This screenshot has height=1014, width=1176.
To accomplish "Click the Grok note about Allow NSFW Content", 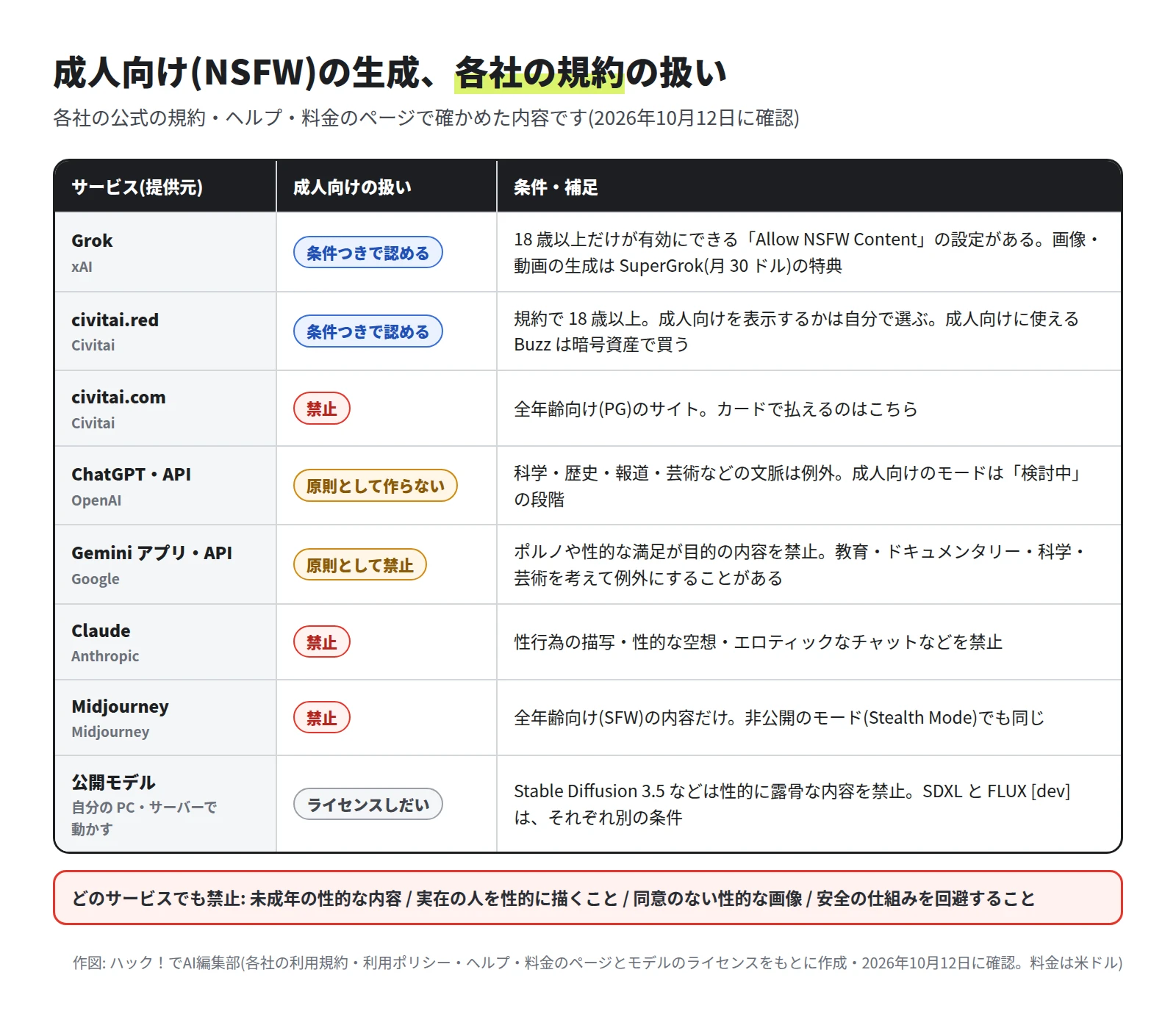I will (x=806, y=252).
